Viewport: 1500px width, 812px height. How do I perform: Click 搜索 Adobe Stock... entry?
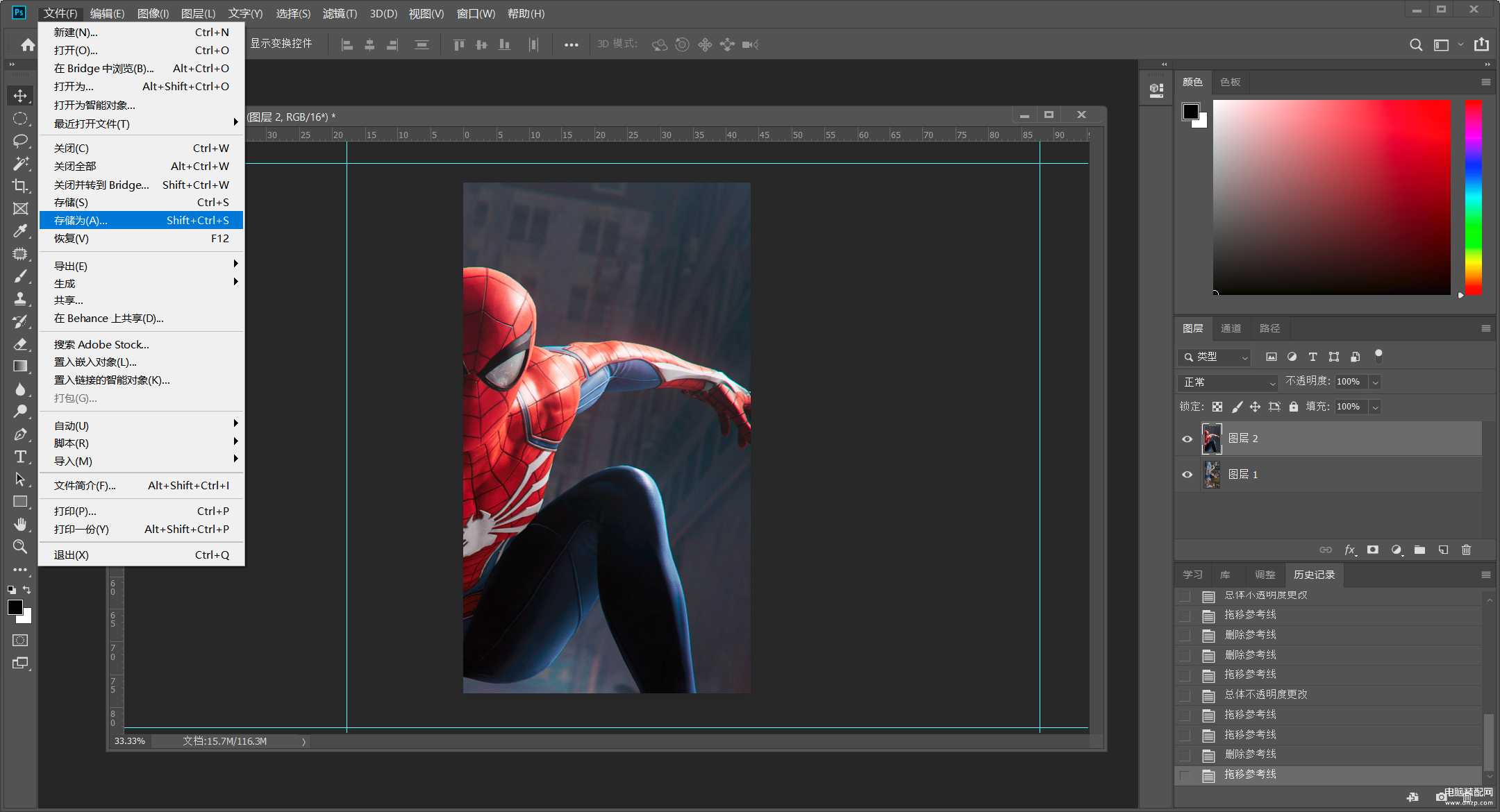coord(142,344)
